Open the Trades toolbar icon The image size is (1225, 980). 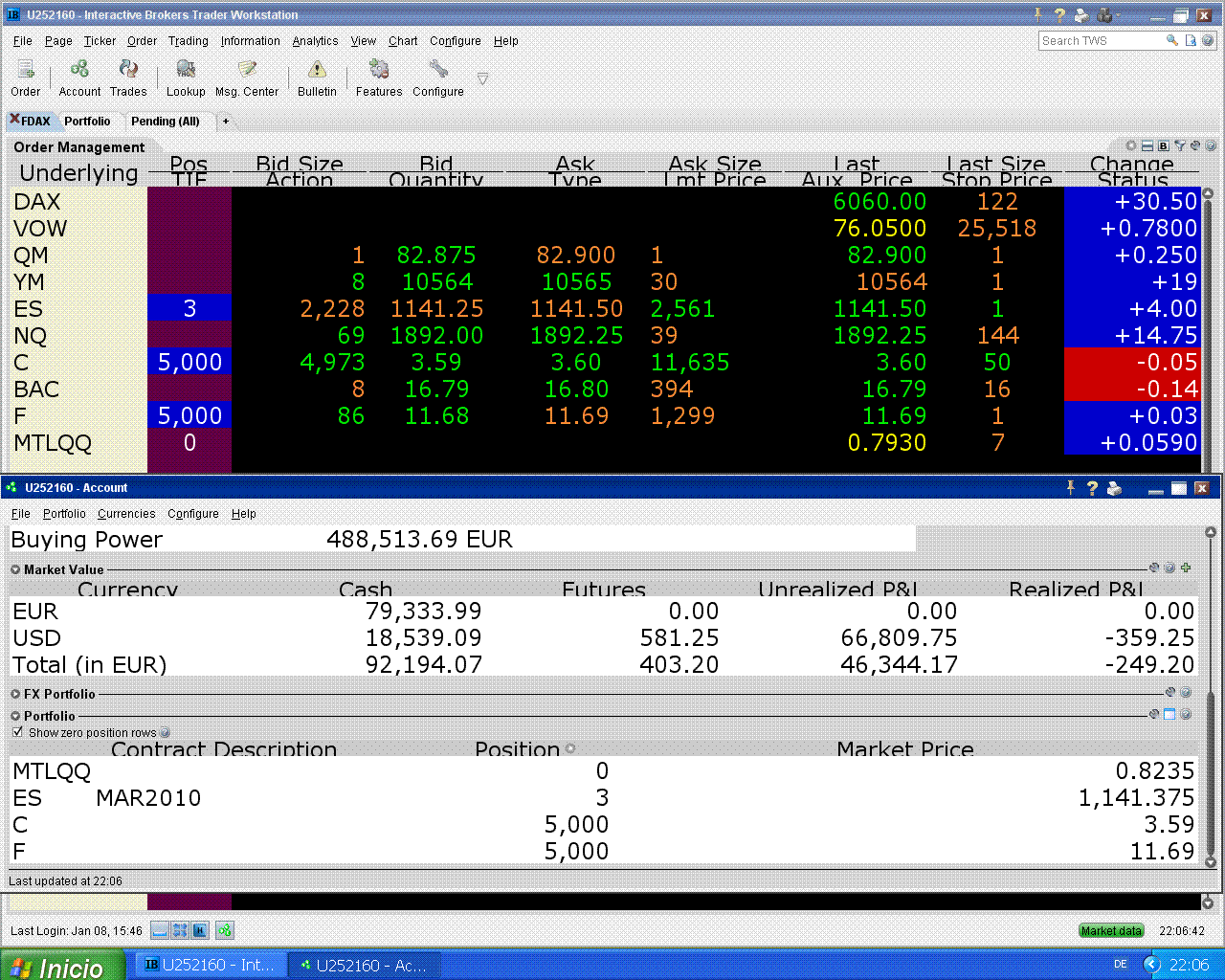pos(128,70)
